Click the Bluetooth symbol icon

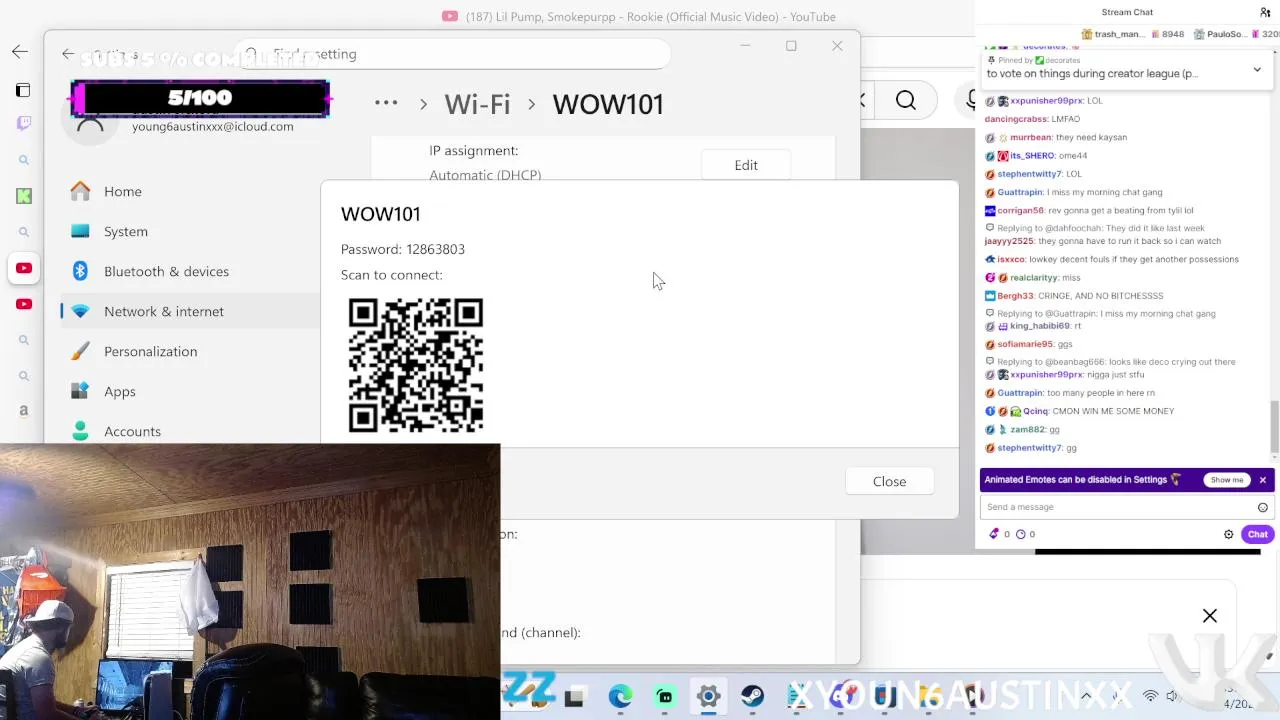pos(81,271)
